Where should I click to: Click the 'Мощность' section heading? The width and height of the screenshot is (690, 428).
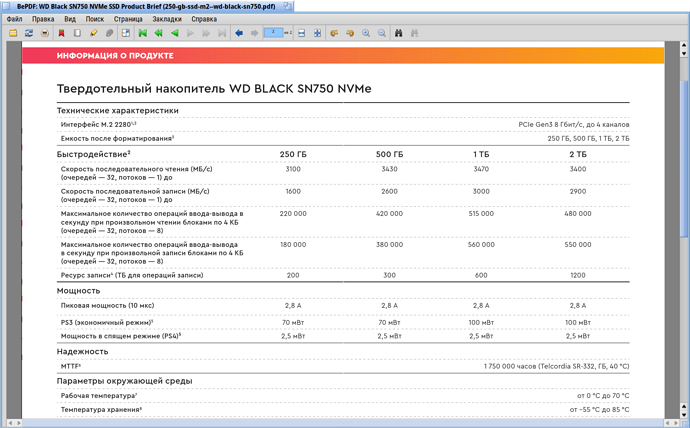click(x=78, y=291)
